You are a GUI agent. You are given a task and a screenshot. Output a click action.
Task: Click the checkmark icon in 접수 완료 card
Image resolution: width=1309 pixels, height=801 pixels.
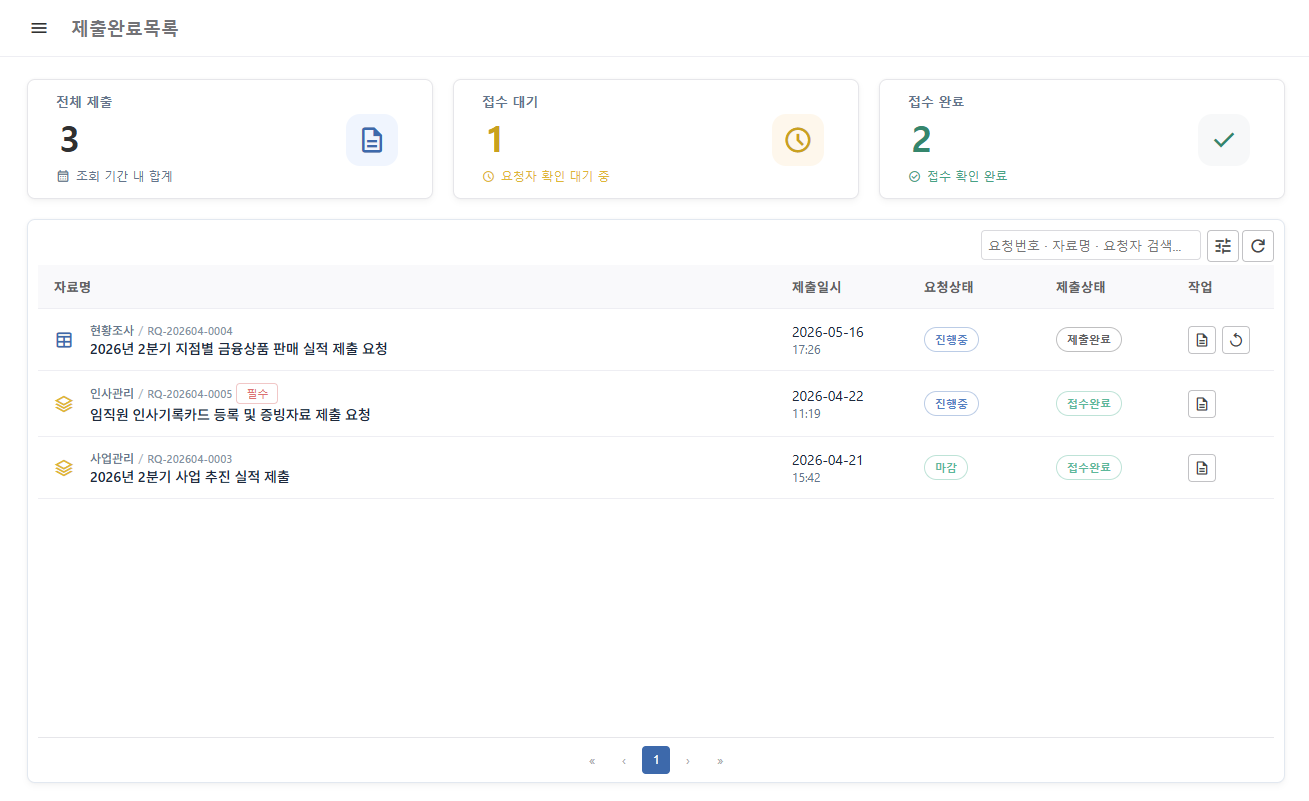[x=1224, y=140]
